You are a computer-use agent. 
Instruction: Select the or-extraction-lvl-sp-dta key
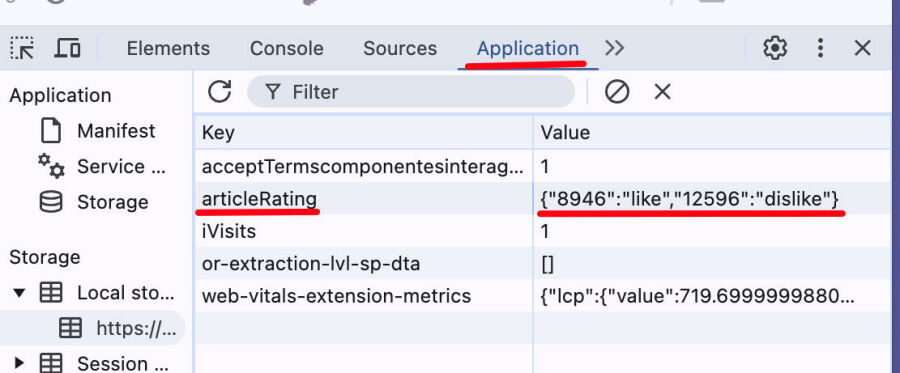[311, 264]
